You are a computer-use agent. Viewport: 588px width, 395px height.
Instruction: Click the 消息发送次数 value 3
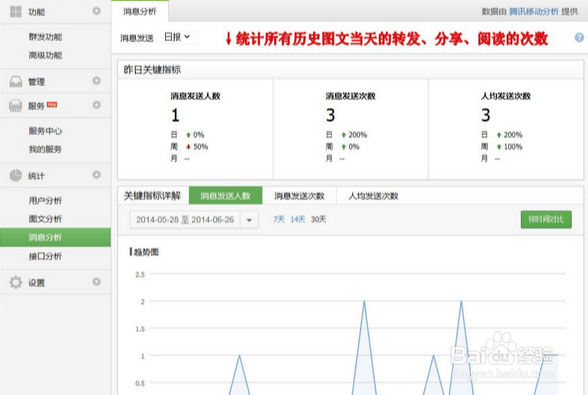tap(330, 115)
